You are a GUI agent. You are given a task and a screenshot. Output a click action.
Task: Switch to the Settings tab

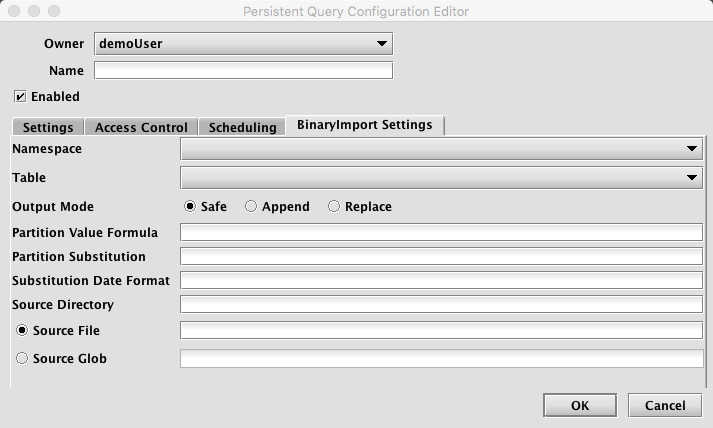48,127
